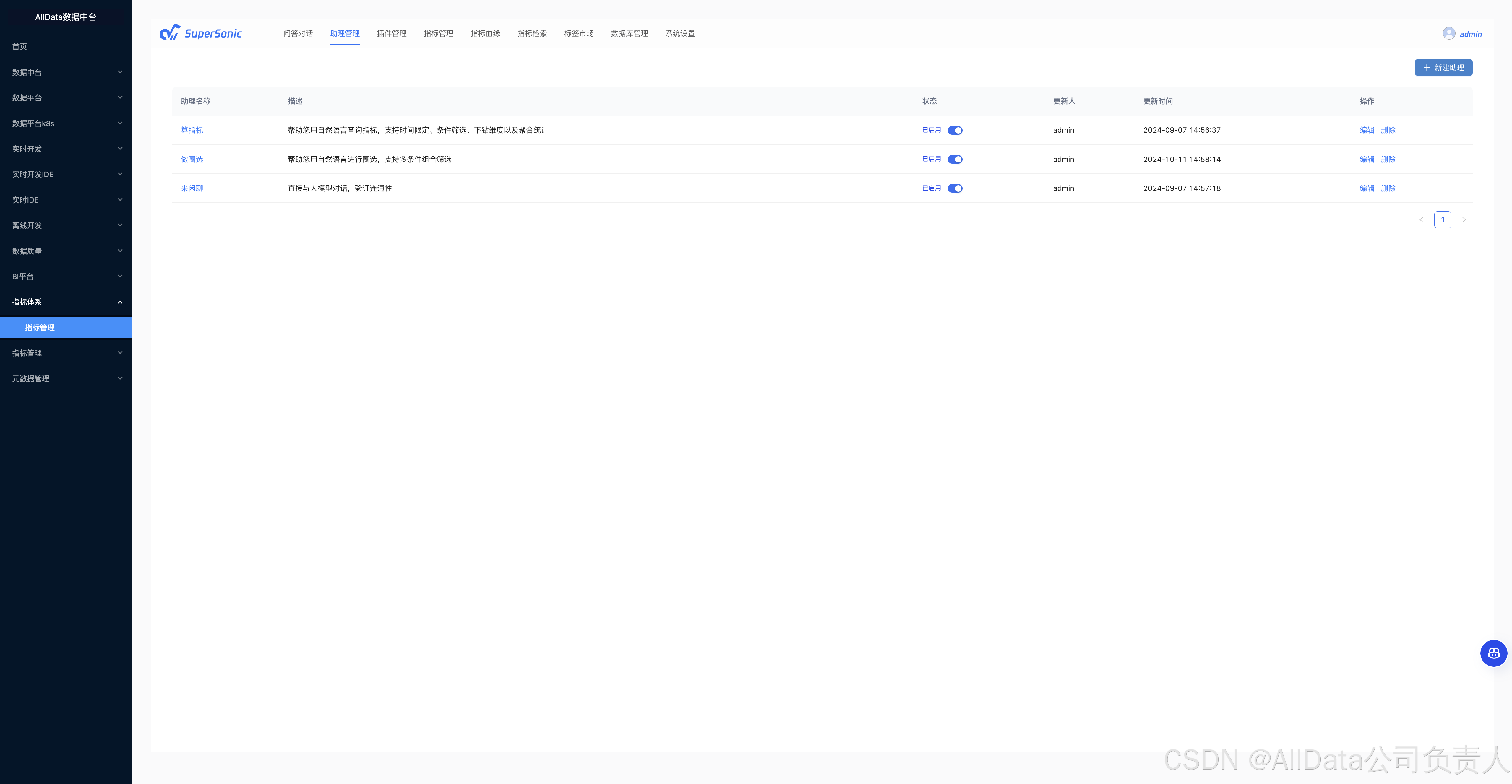Click the next page arrow in pagination
This screenshot has height=784, width=1512.
coord(1464,220)
